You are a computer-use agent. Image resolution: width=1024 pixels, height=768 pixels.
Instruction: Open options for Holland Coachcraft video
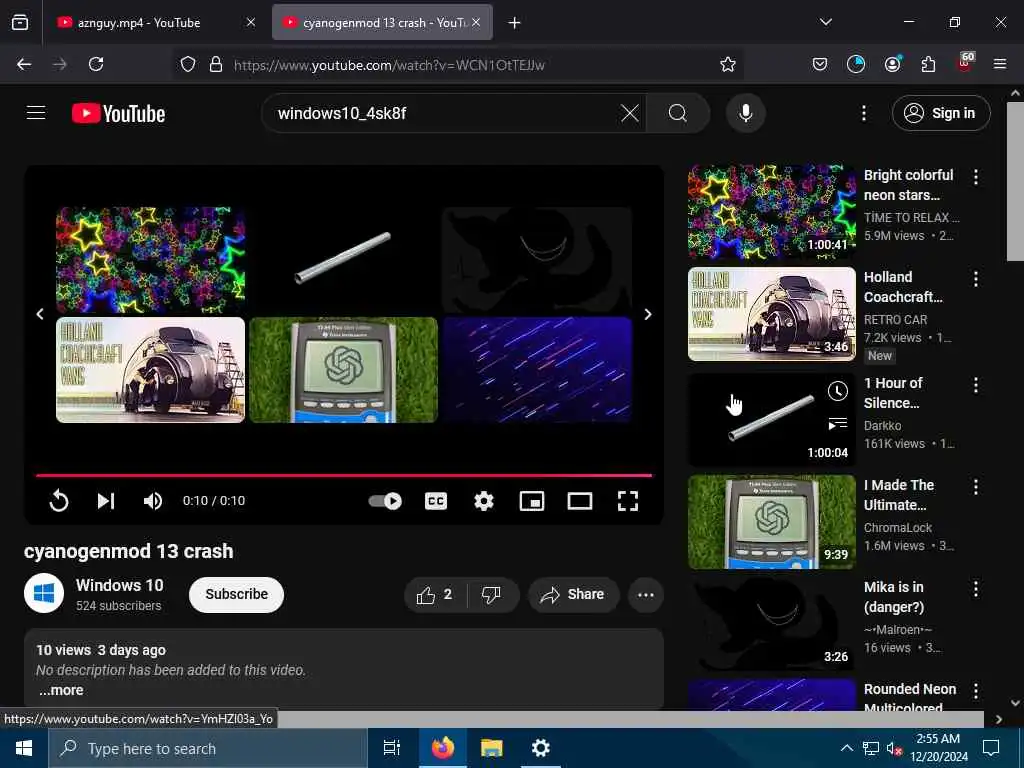pyautogui.click(x=976, y=279)
